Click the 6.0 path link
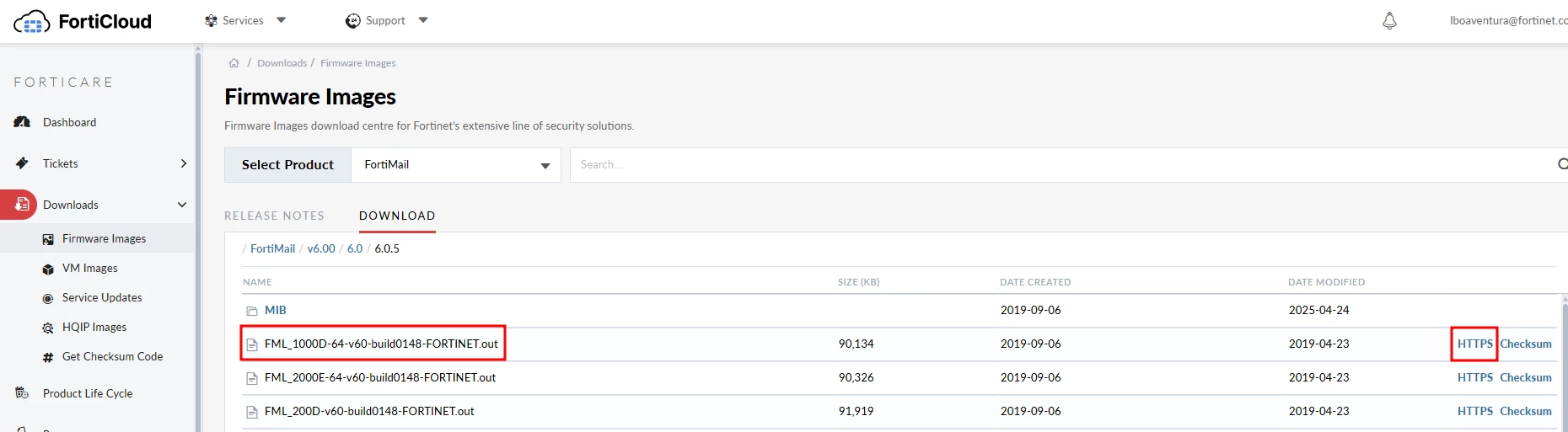The width and height of the screenshot is (1568, 432). (x=355, y=248)
